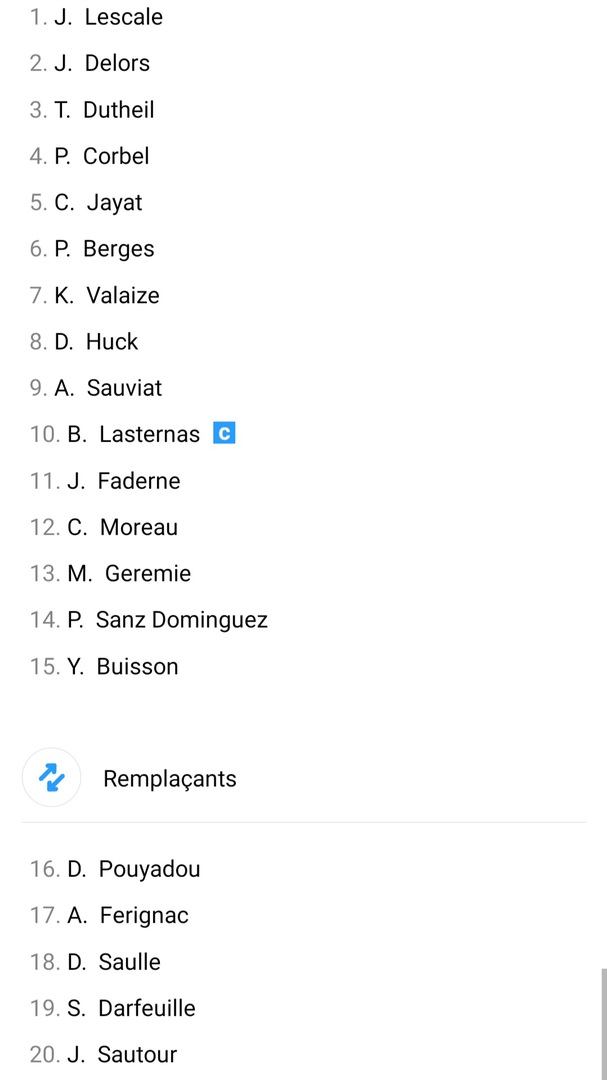The image size is (607, 1080).
Task: Select player J. Delors
Action: click(102, 63)
